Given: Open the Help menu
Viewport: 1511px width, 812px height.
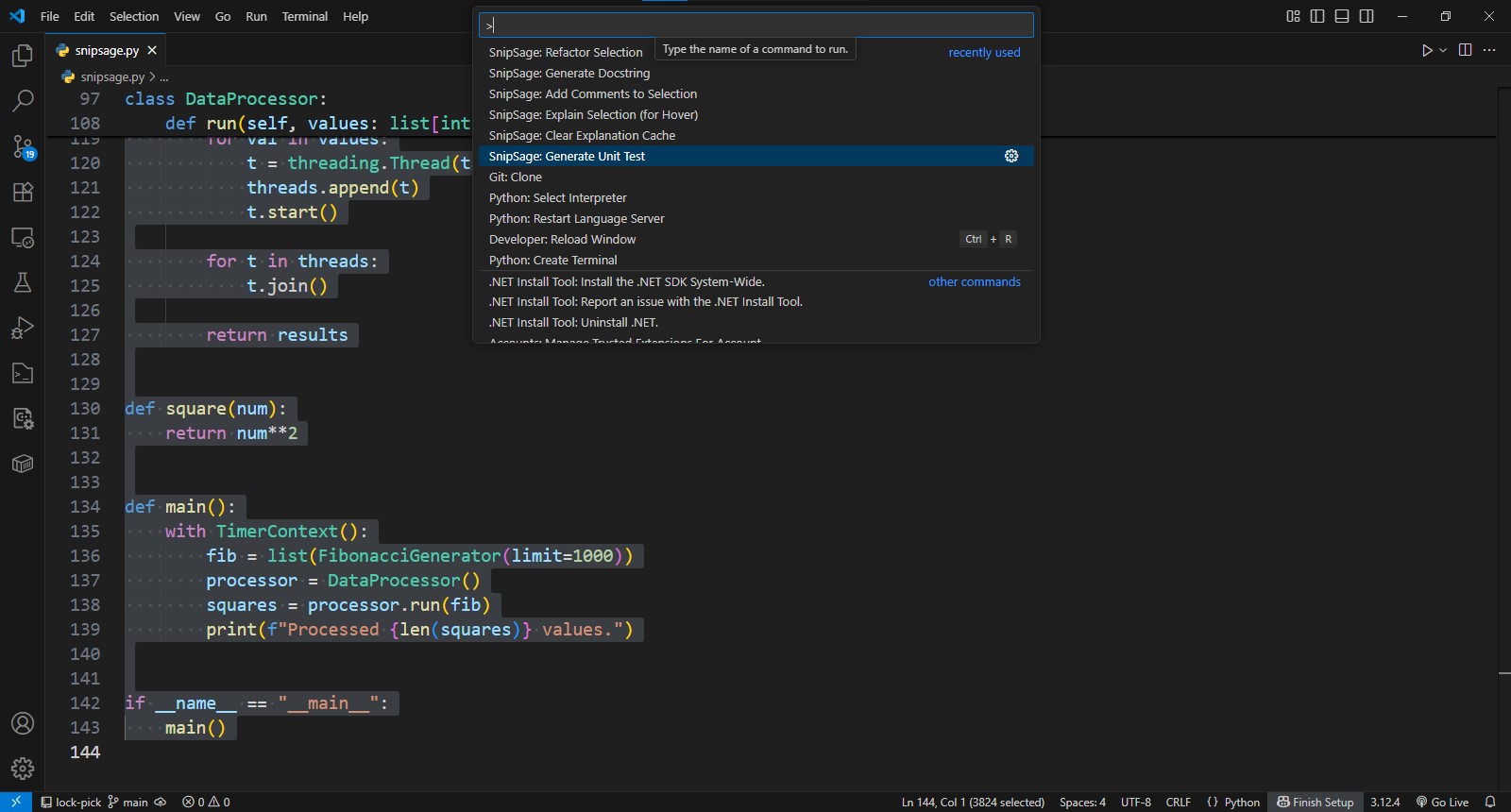Looking at the screenshot, I should click(x=355, y=16).
